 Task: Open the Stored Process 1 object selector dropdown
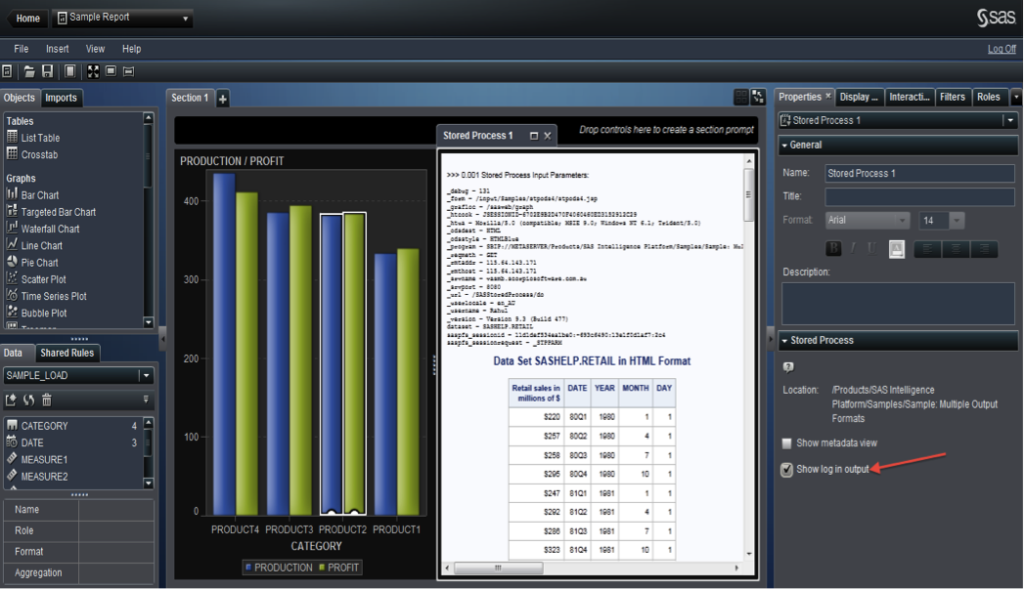coord(1010,120)
